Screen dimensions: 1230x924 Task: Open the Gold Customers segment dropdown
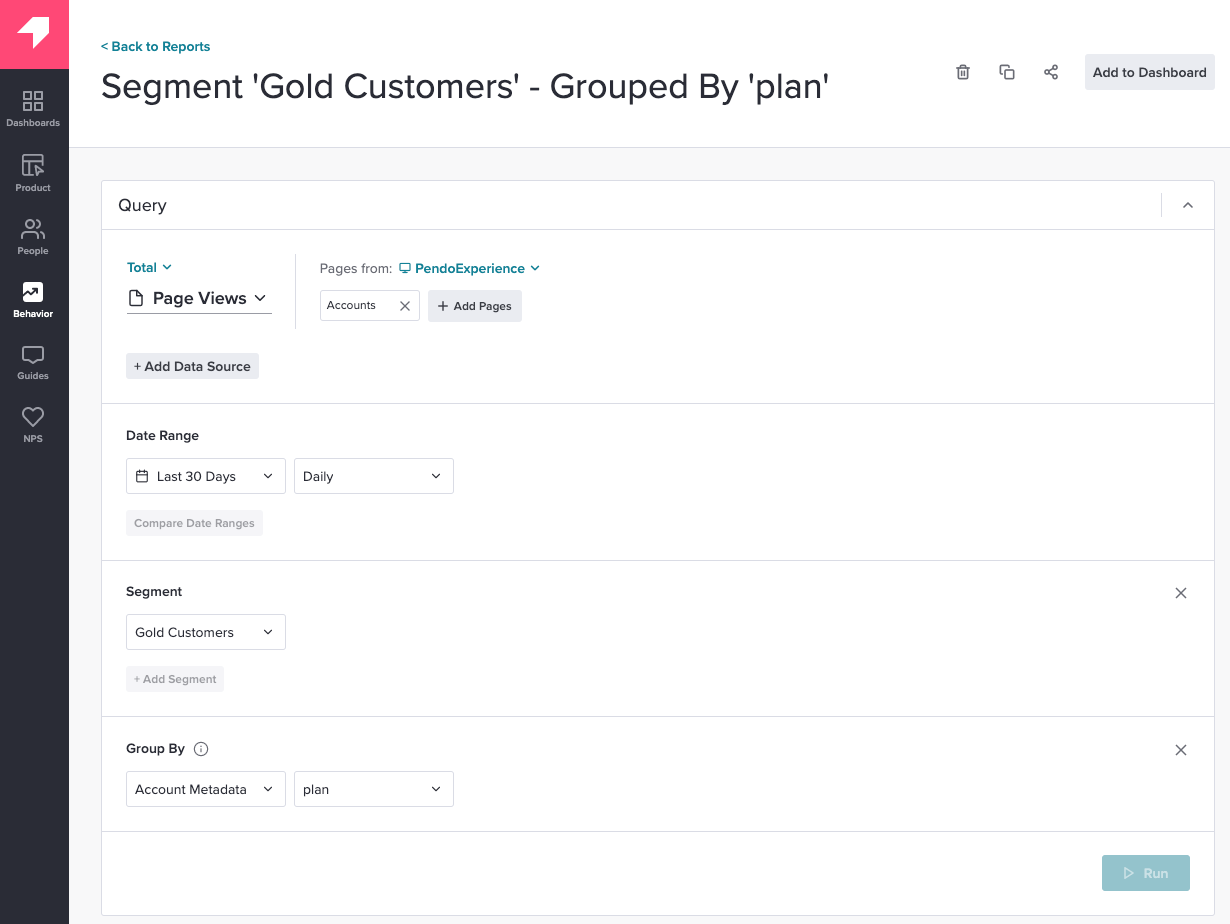(x=206, y=632)
